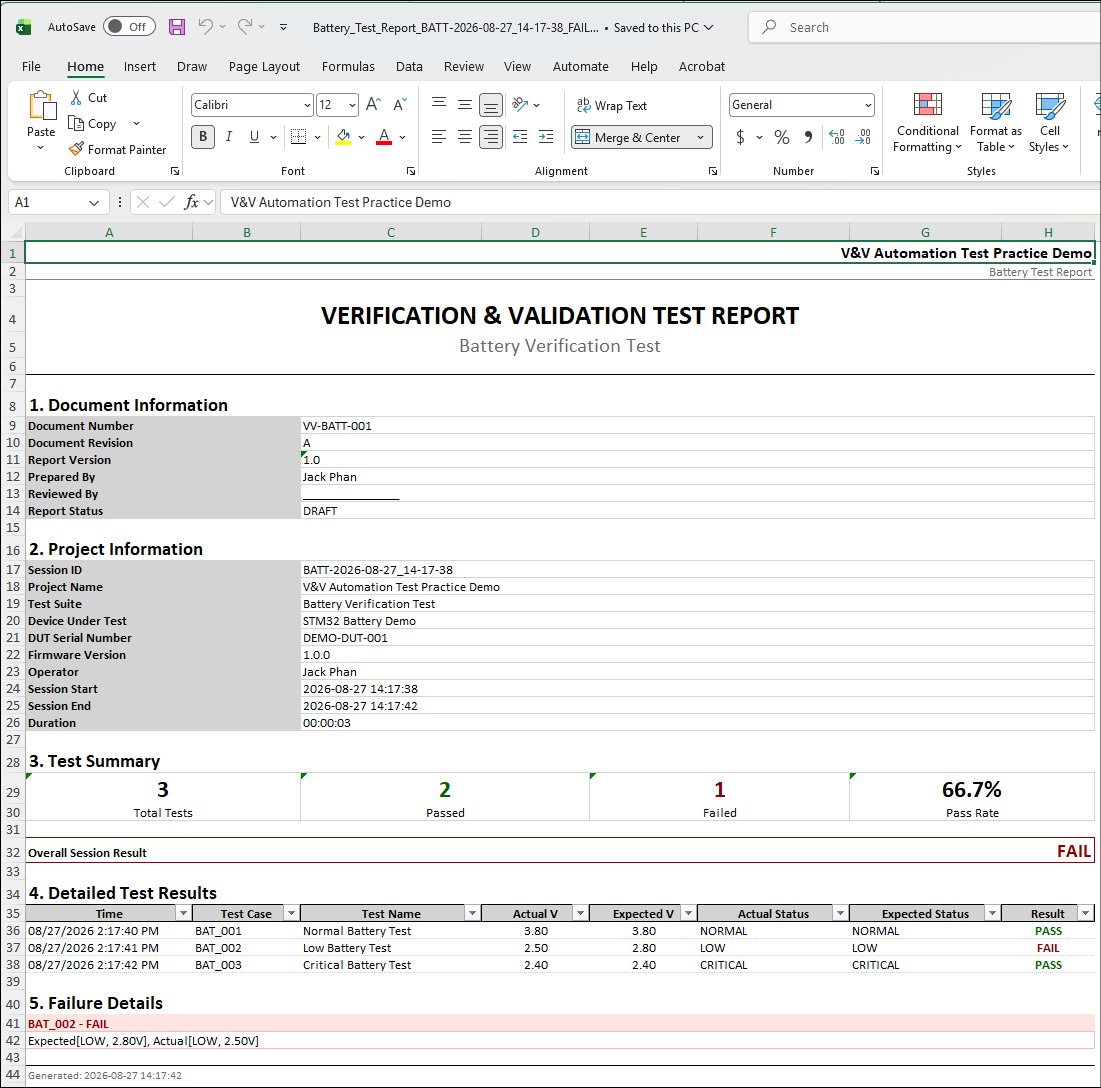Click the Align Left icon
This screenshot has height=1088, width=1101.
pos(439,137)
